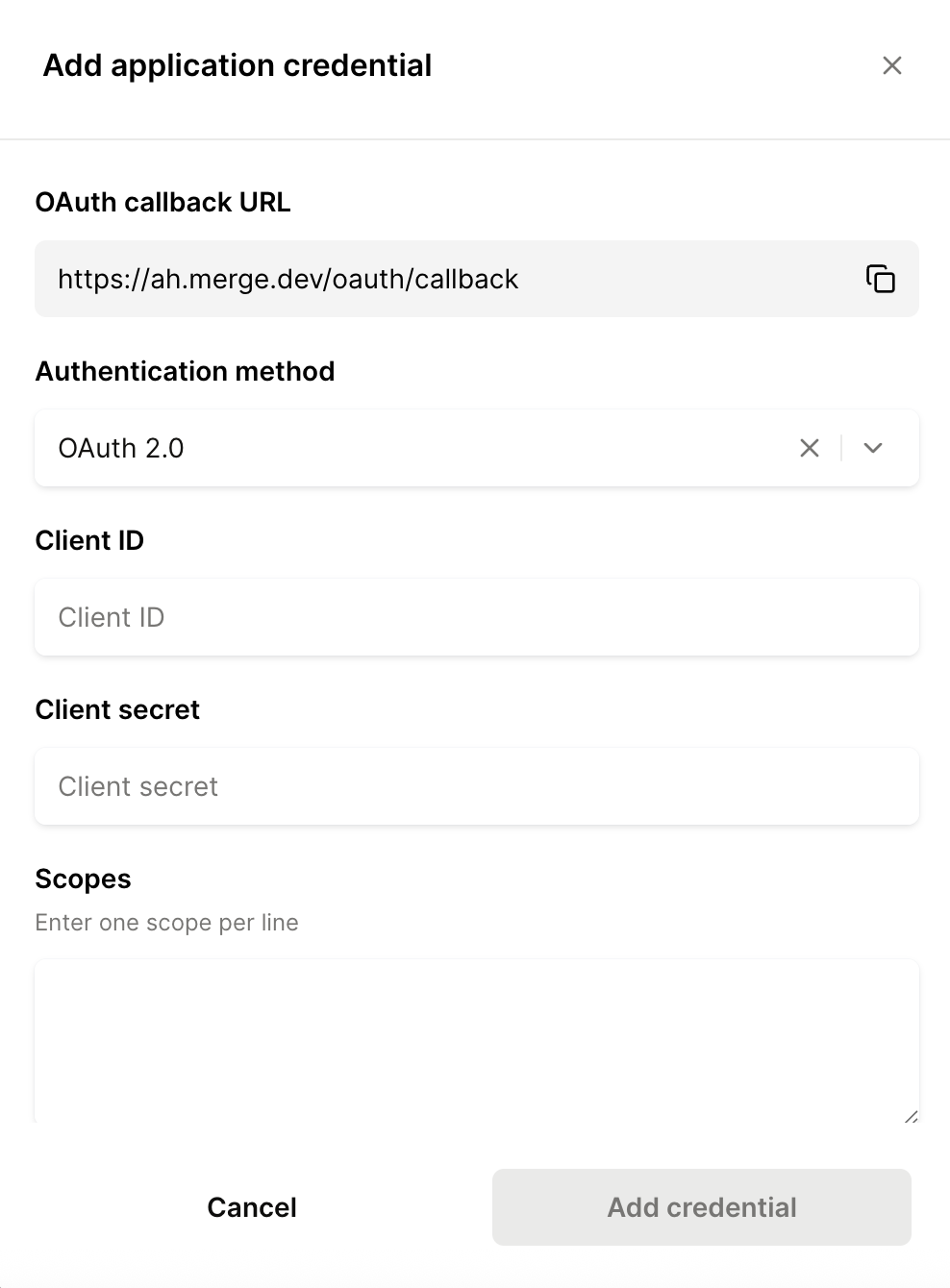Focus the Client secret input field
This screenshot has width=950, height=1288.
pos(477,786)
